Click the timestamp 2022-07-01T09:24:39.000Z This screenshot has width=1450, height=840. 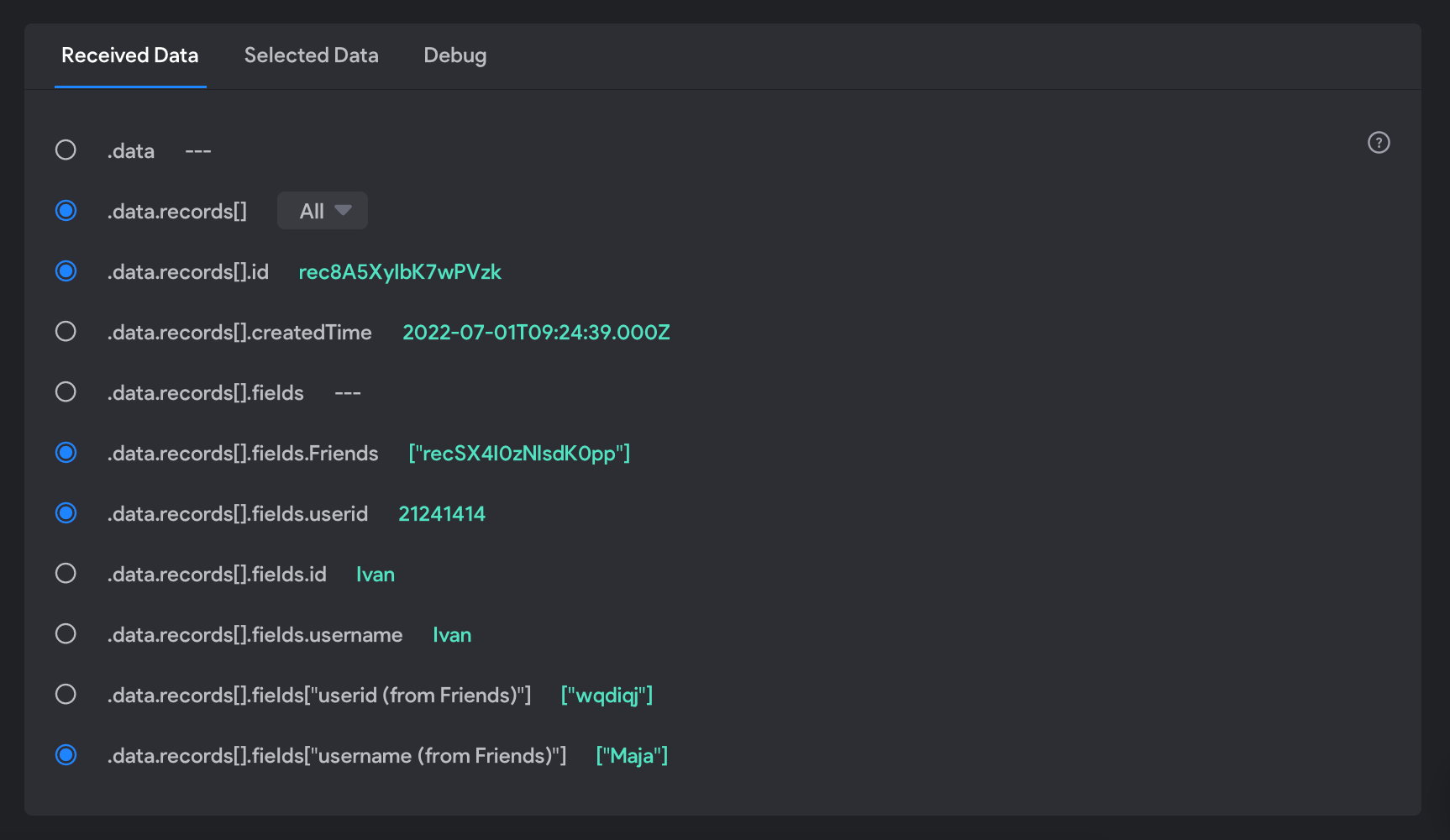(x=536, y=333)
